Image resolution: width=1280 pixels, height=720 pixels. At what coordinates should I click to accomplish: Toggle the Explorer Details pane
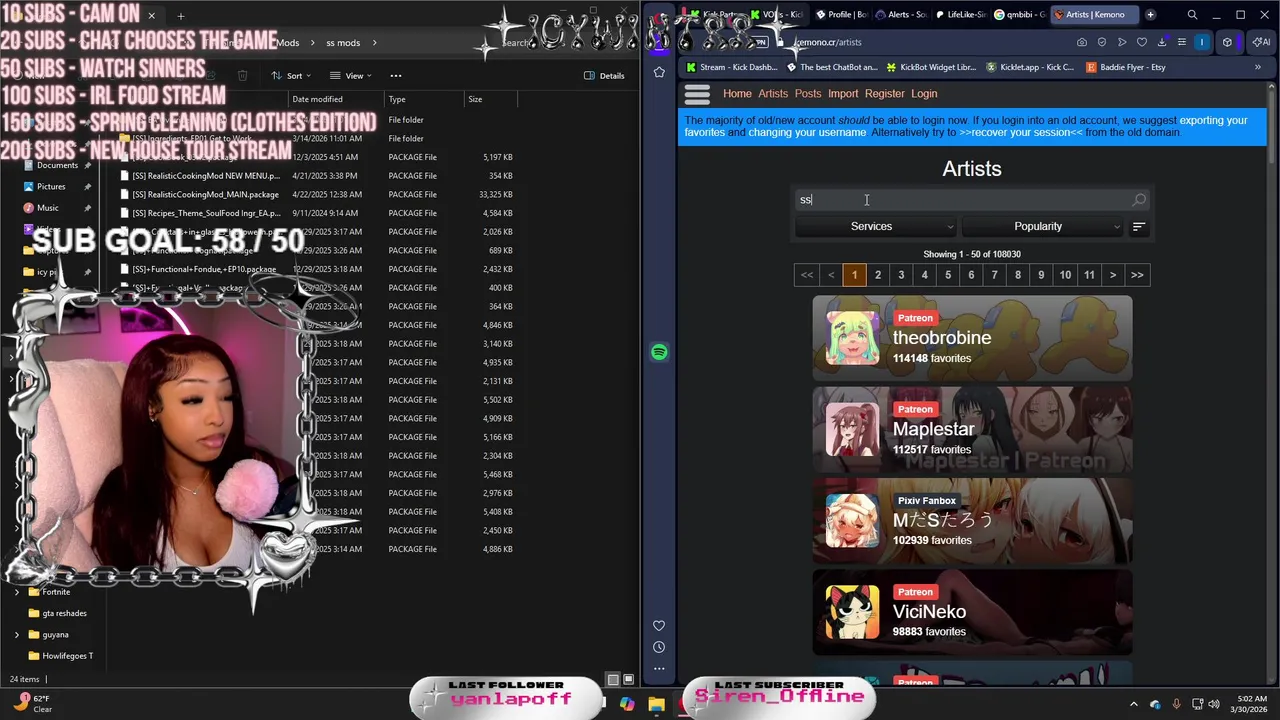(605, 76)
